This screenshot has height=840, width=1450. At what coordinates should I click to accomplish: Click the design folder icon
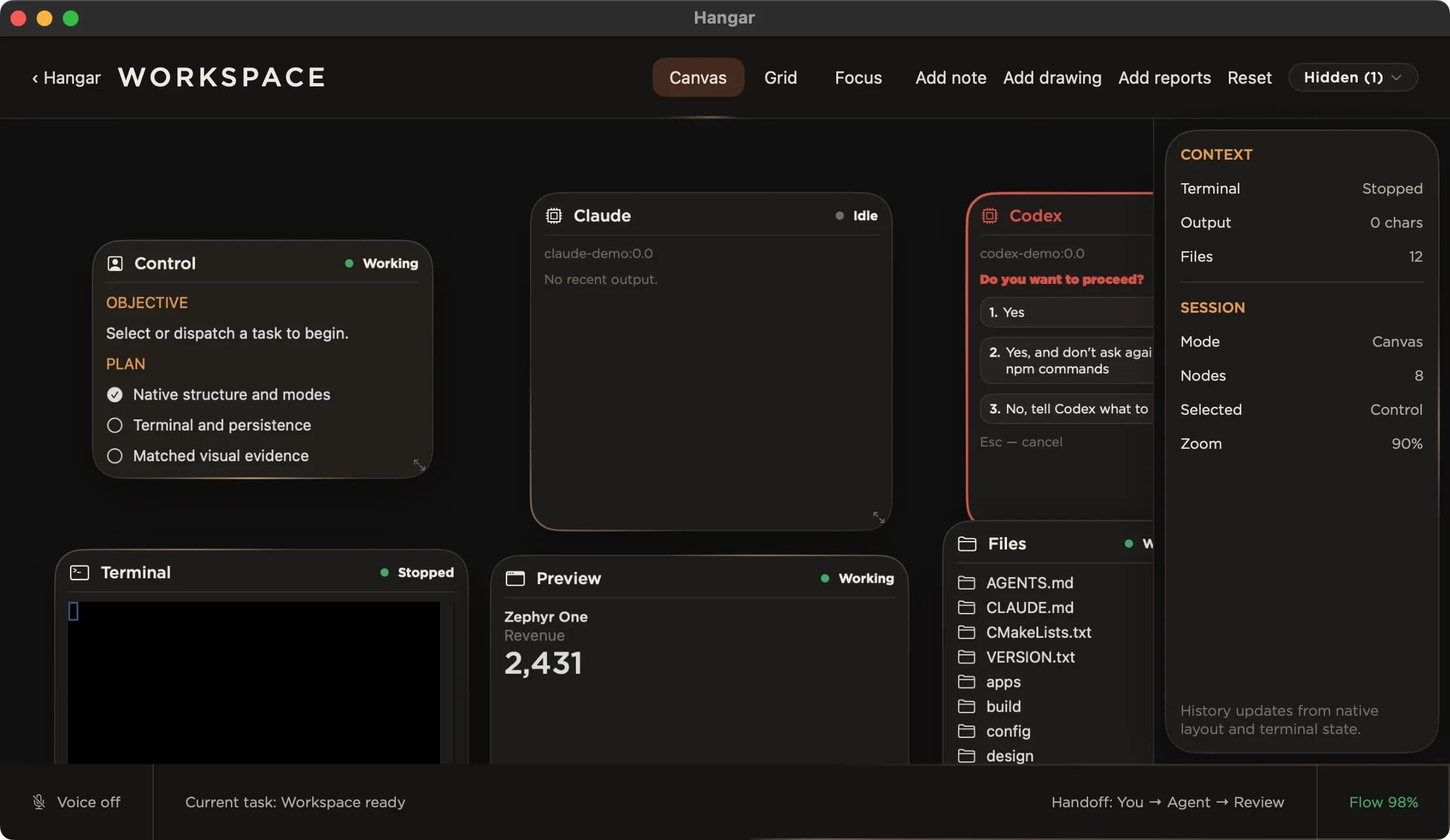coord(966,756)
